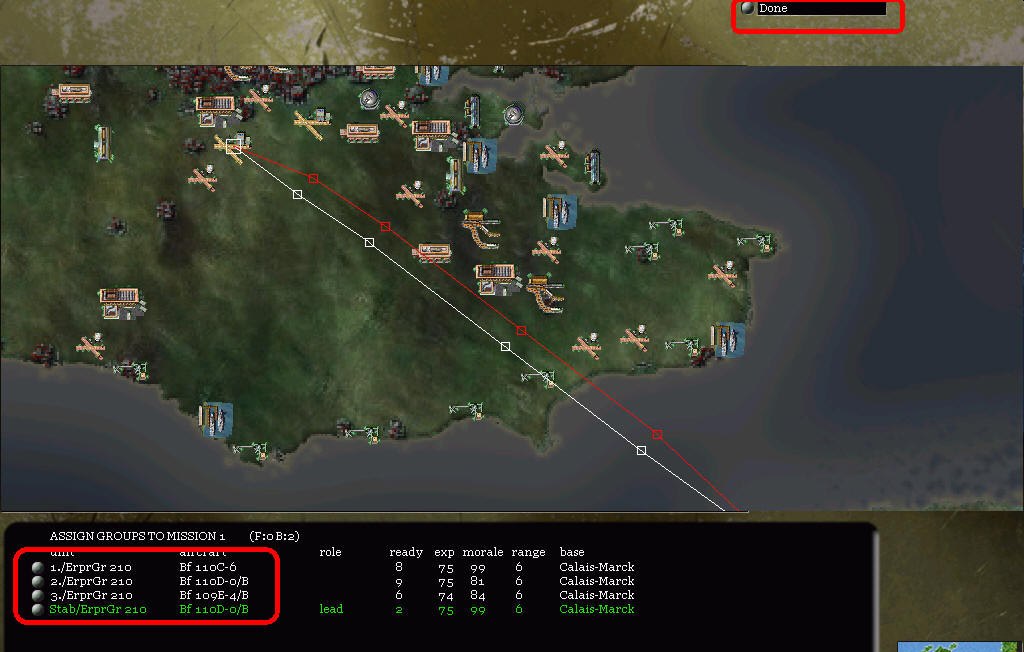Click the harbor icon on the far eastern coast
The image size is (1024, 652).
point(728,340)
